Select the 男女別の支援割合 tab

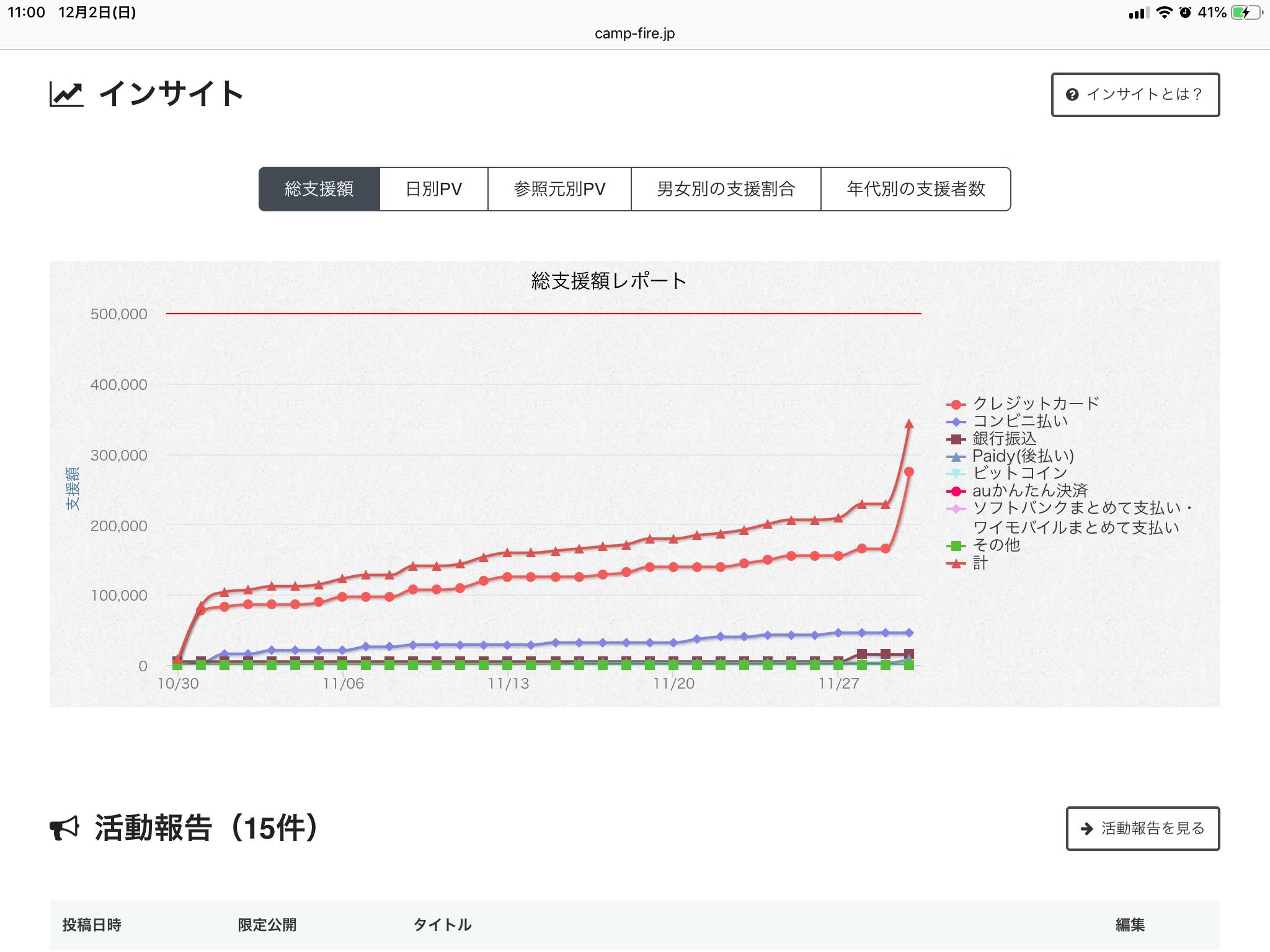(x=726, y=189)
